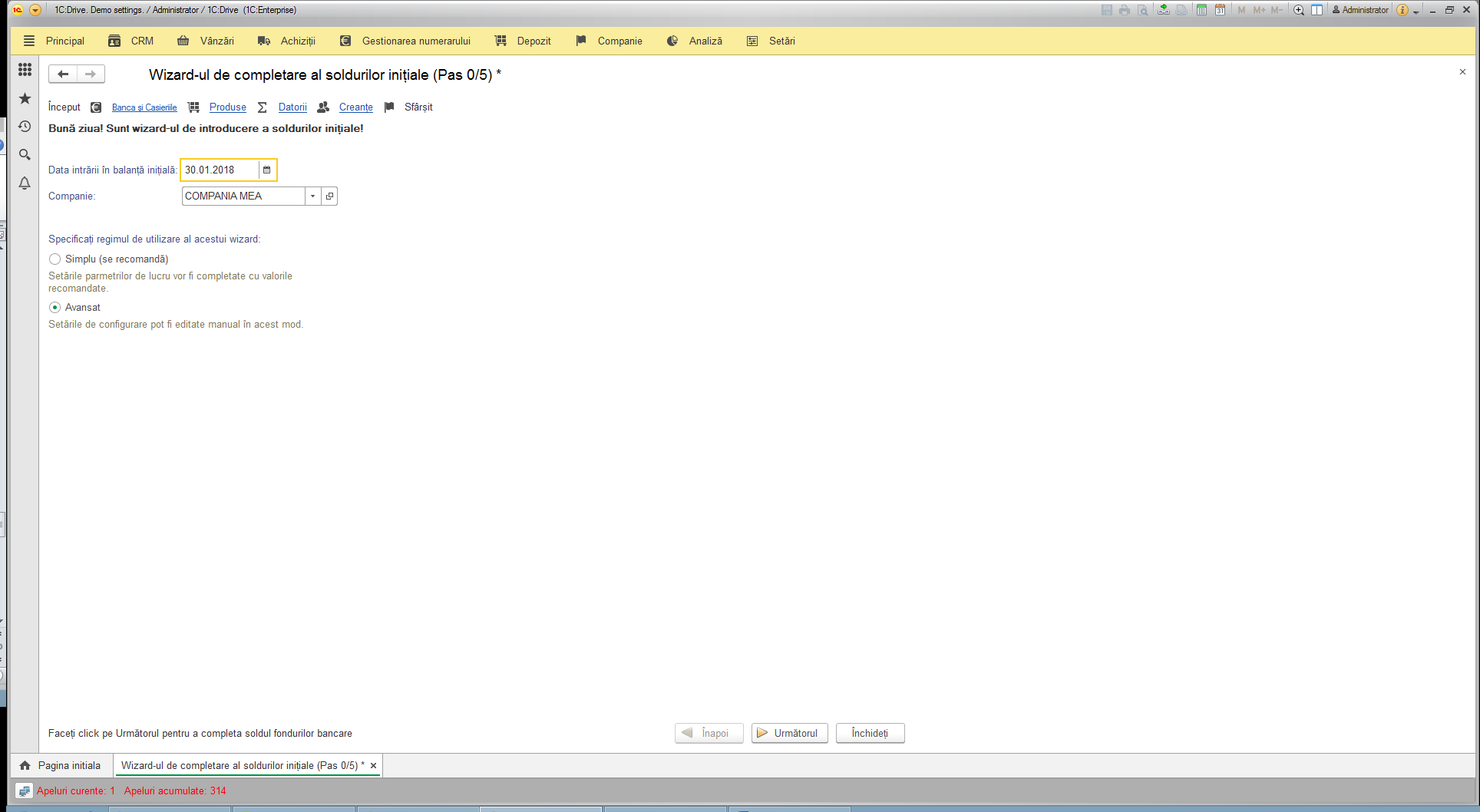Viewport: 1480px width, 812px height.
Task: Click Început step label
Action: [x=64, y=107]
